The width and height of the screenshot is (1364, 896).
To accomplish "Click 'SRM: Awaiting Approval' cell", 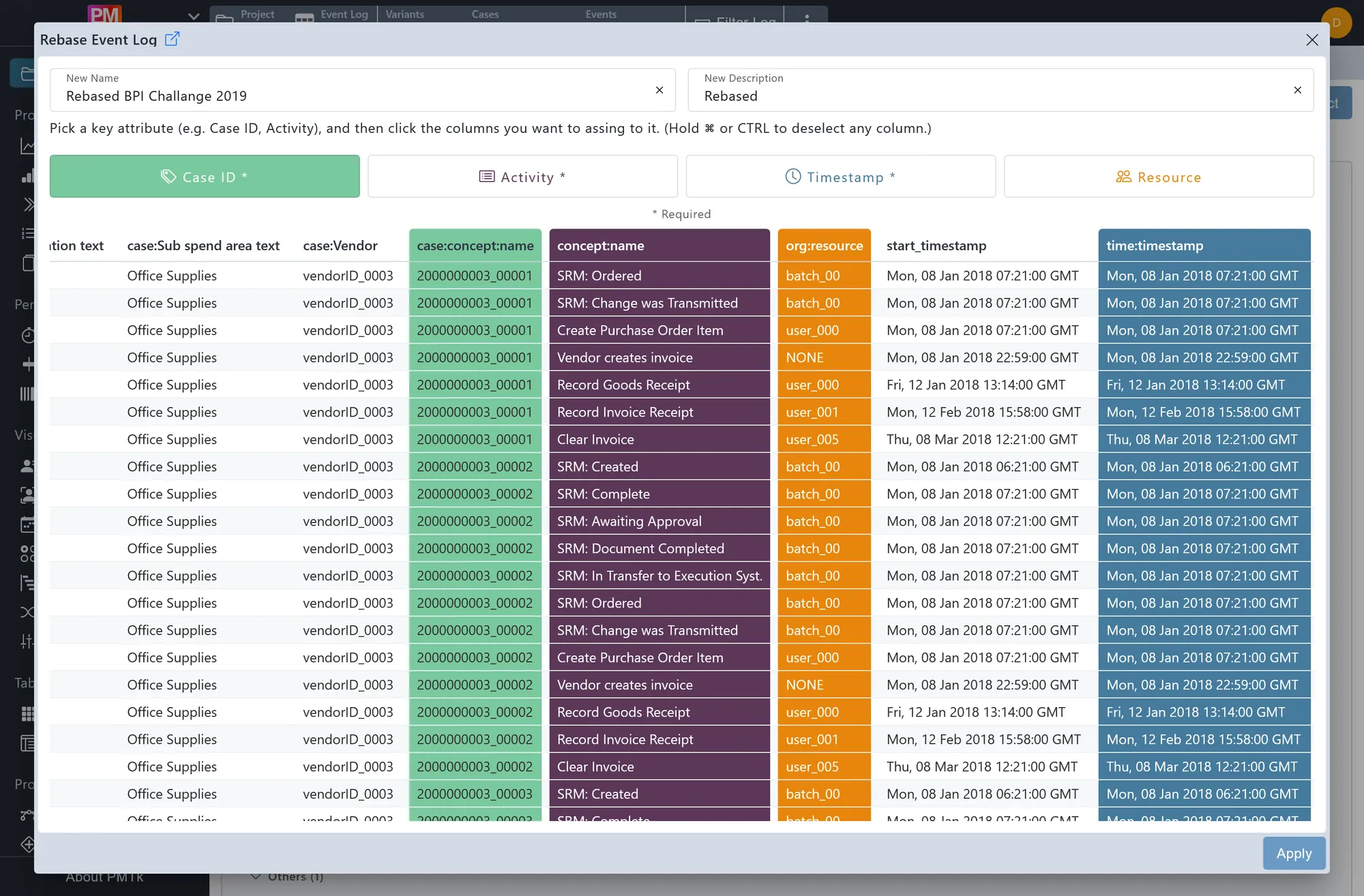I will [659, 521].
